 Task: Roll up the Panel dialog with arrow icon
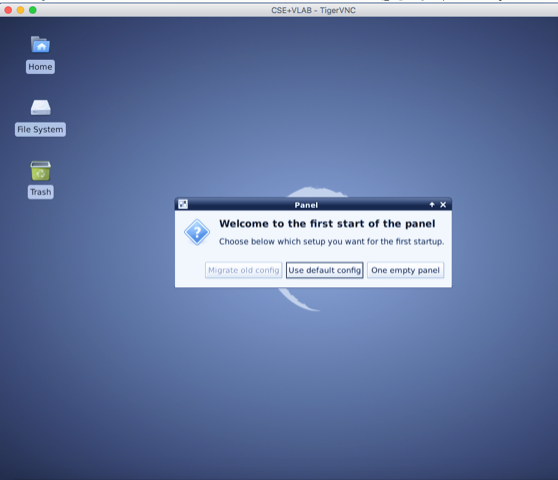pyautogui.click(x=432, y=205)
